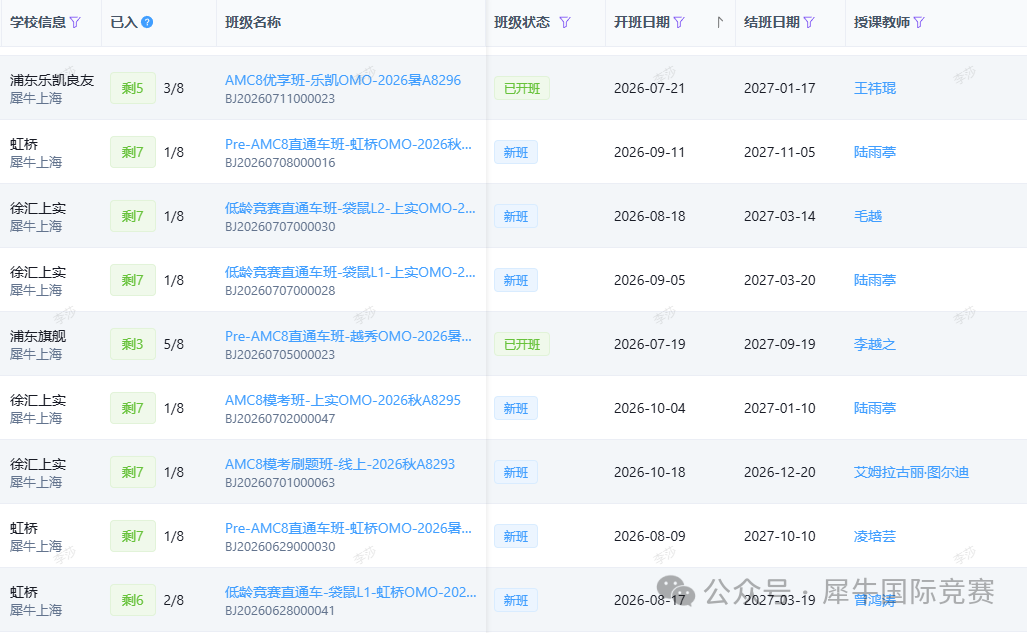Click enrollment count 5/8
The width and height of the screenshot is (1027, 633).
(174, 344)
